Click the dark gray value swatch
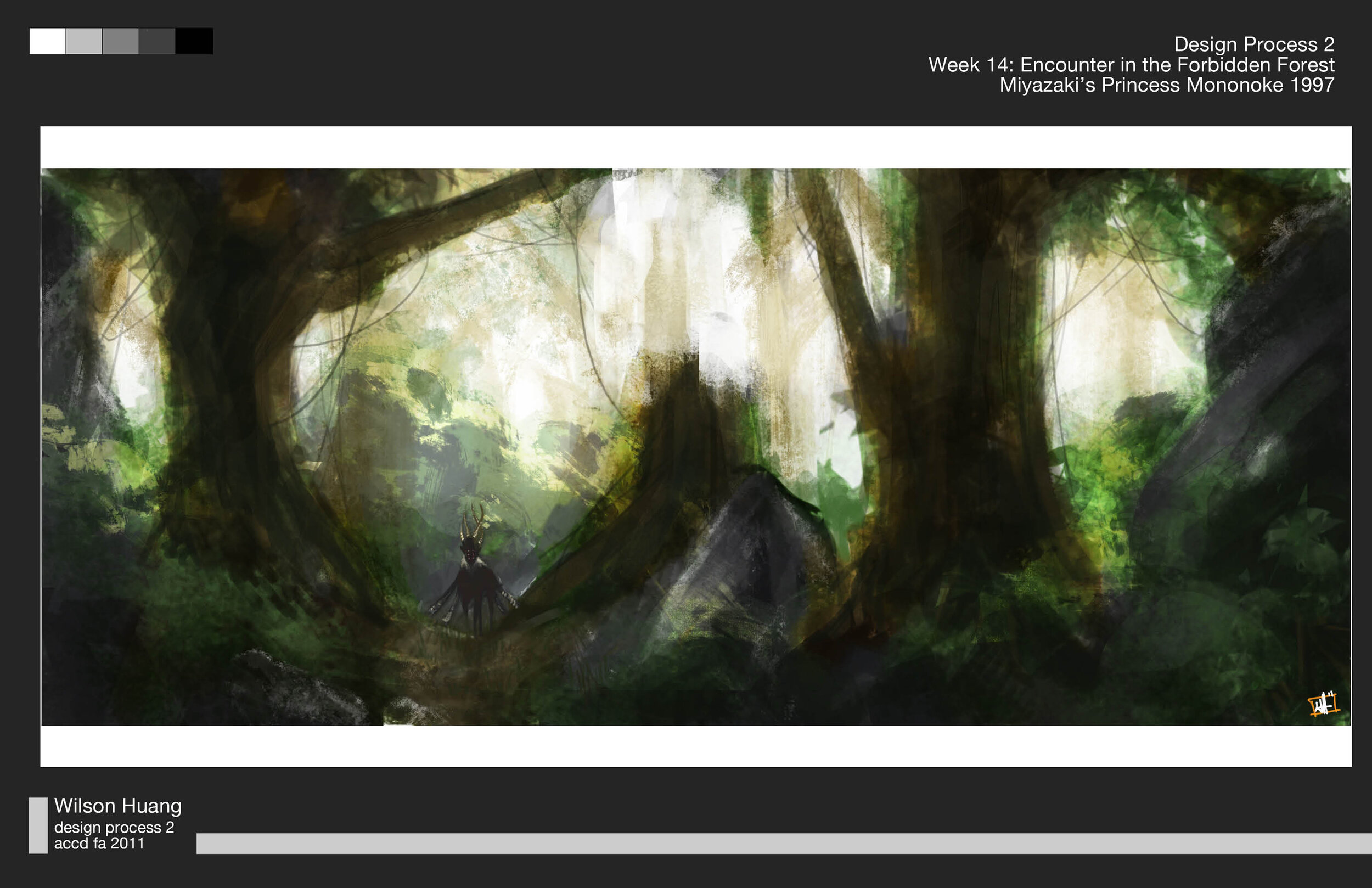 [157, 41]
